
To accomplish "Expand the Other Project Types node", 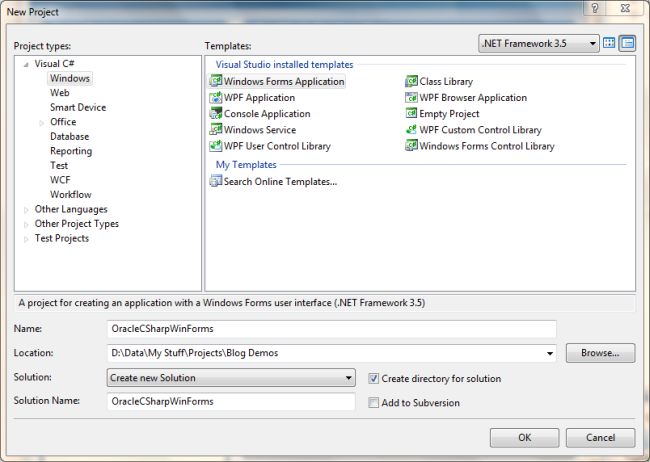I will (26, 224).
